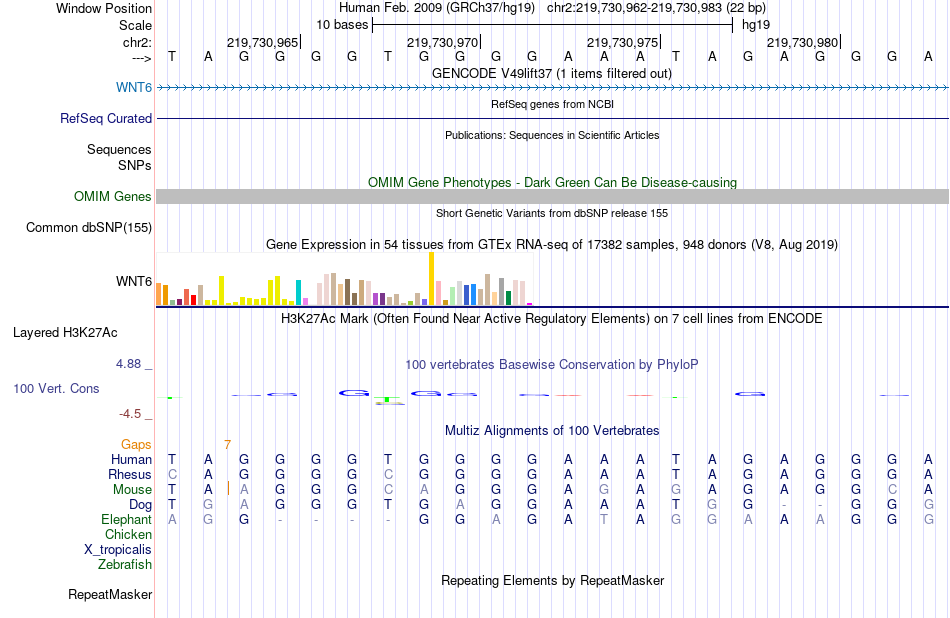Open the OMIM Gene Phenotypes track title
The height and width of the screenshot is (618, 950).
pos(553,182)
